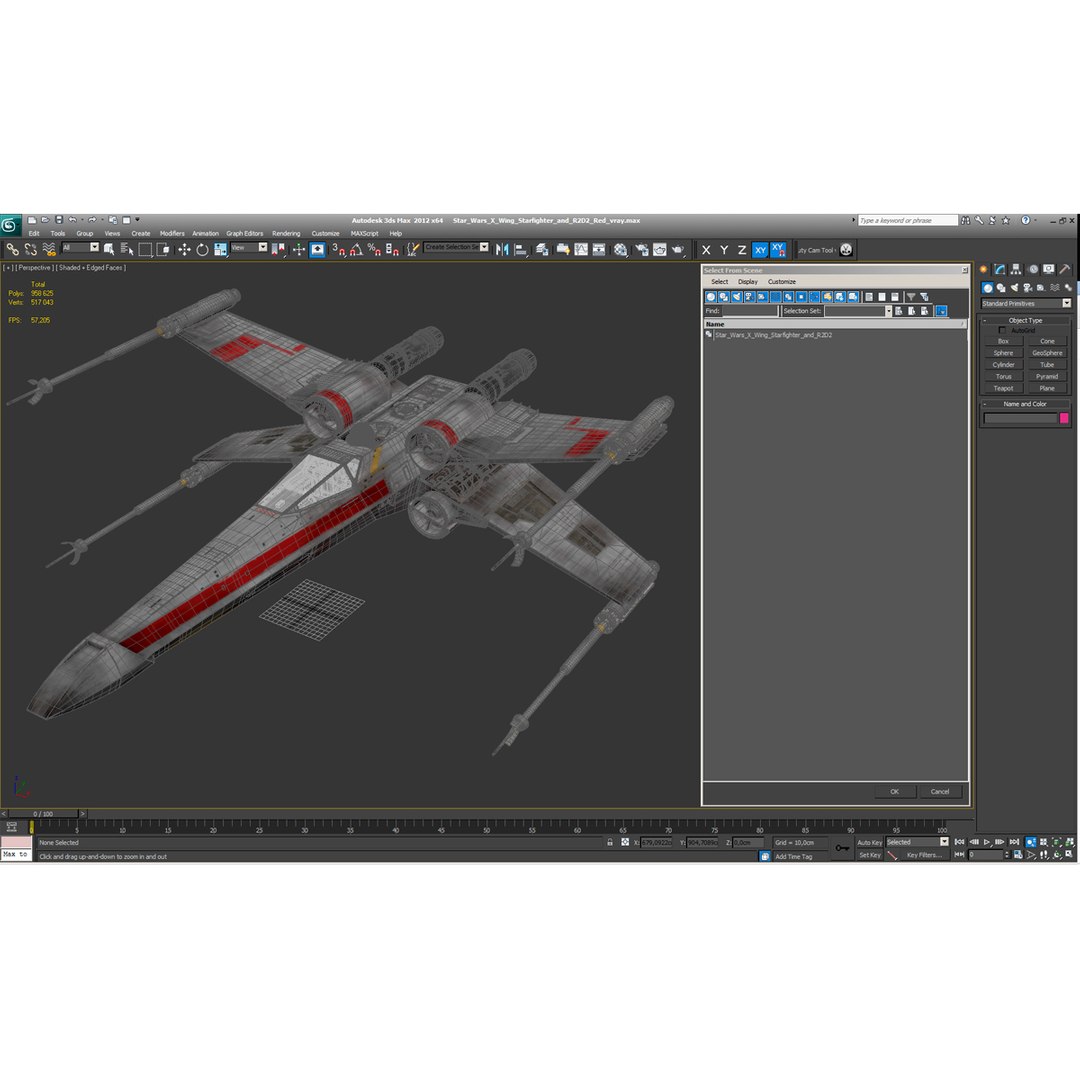Open the dialog's Customize menu
Image resolution: width=1080 pixels, height=1080 pixels.
(782, 282)
